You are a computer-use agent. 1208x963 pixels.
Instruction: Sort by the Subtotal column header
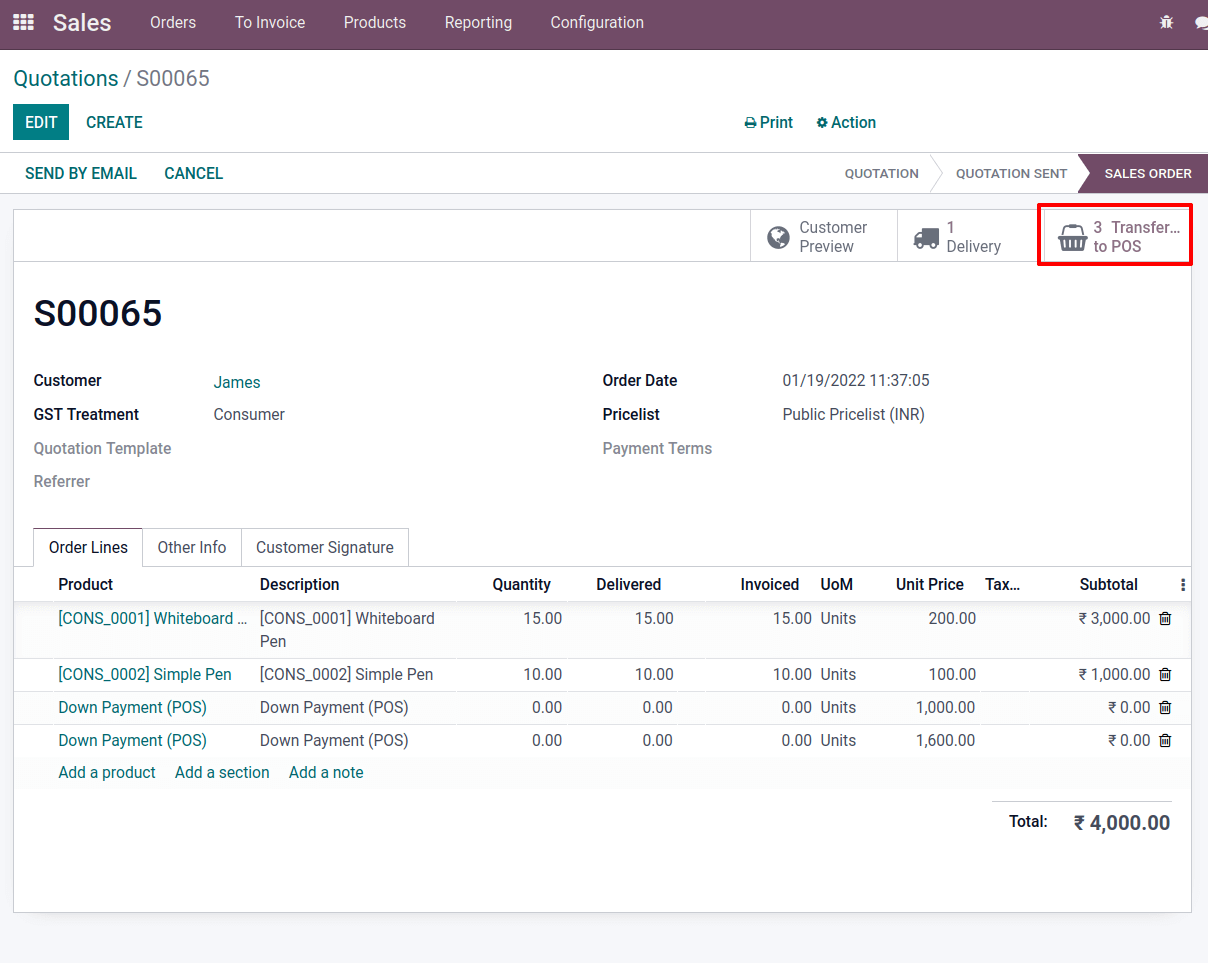tap(1109, 584)
